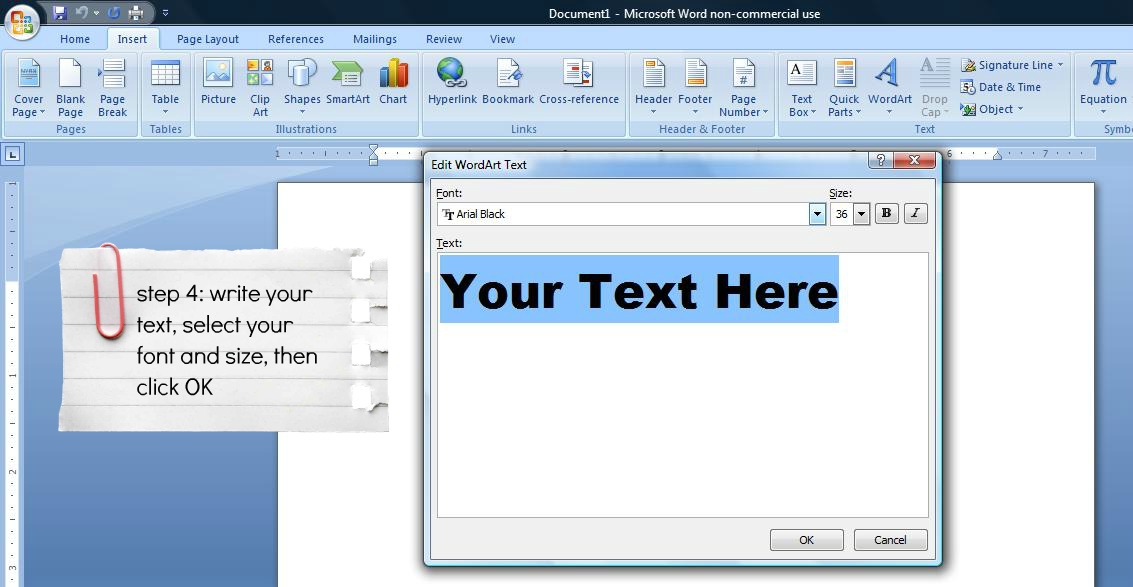Switch to the Page Layout tab
Screen dimensions: 1133x587
point(208,39)
